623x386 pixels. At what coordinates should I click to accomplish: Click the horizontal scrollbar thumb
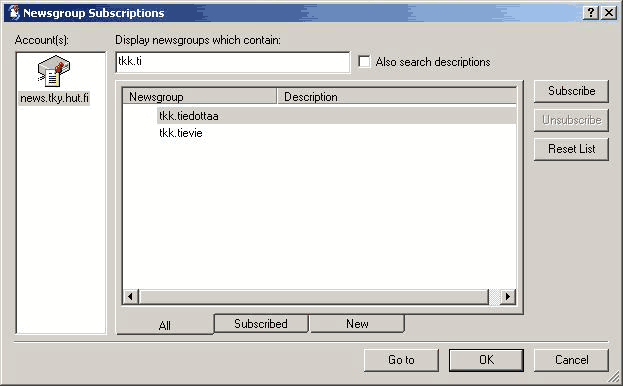tap(313, 296)
